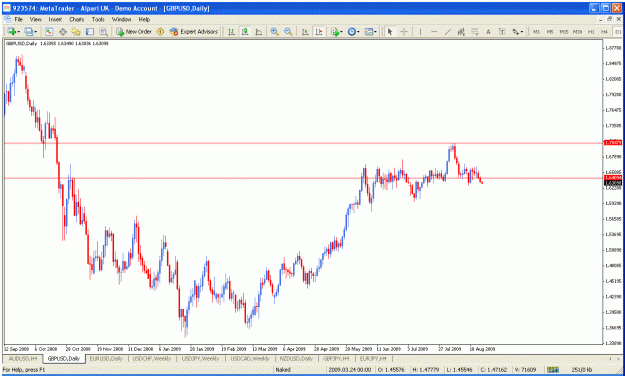The image size is (625, 376).
Task: Expand the Indicators dropdown arrow
Action: [341, 32]
